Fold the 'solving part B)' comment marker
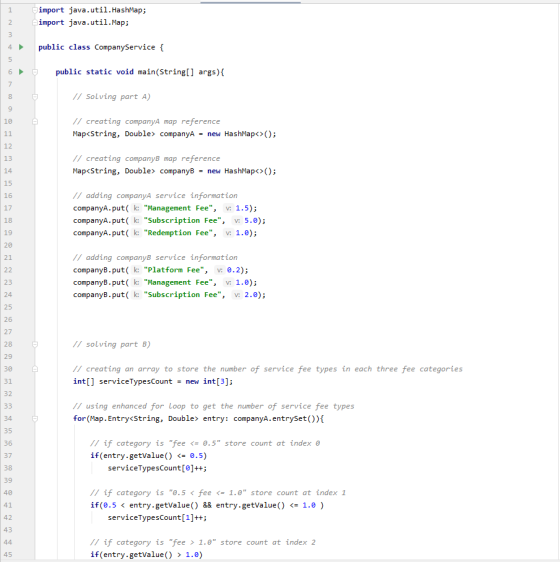 (35, 344)
